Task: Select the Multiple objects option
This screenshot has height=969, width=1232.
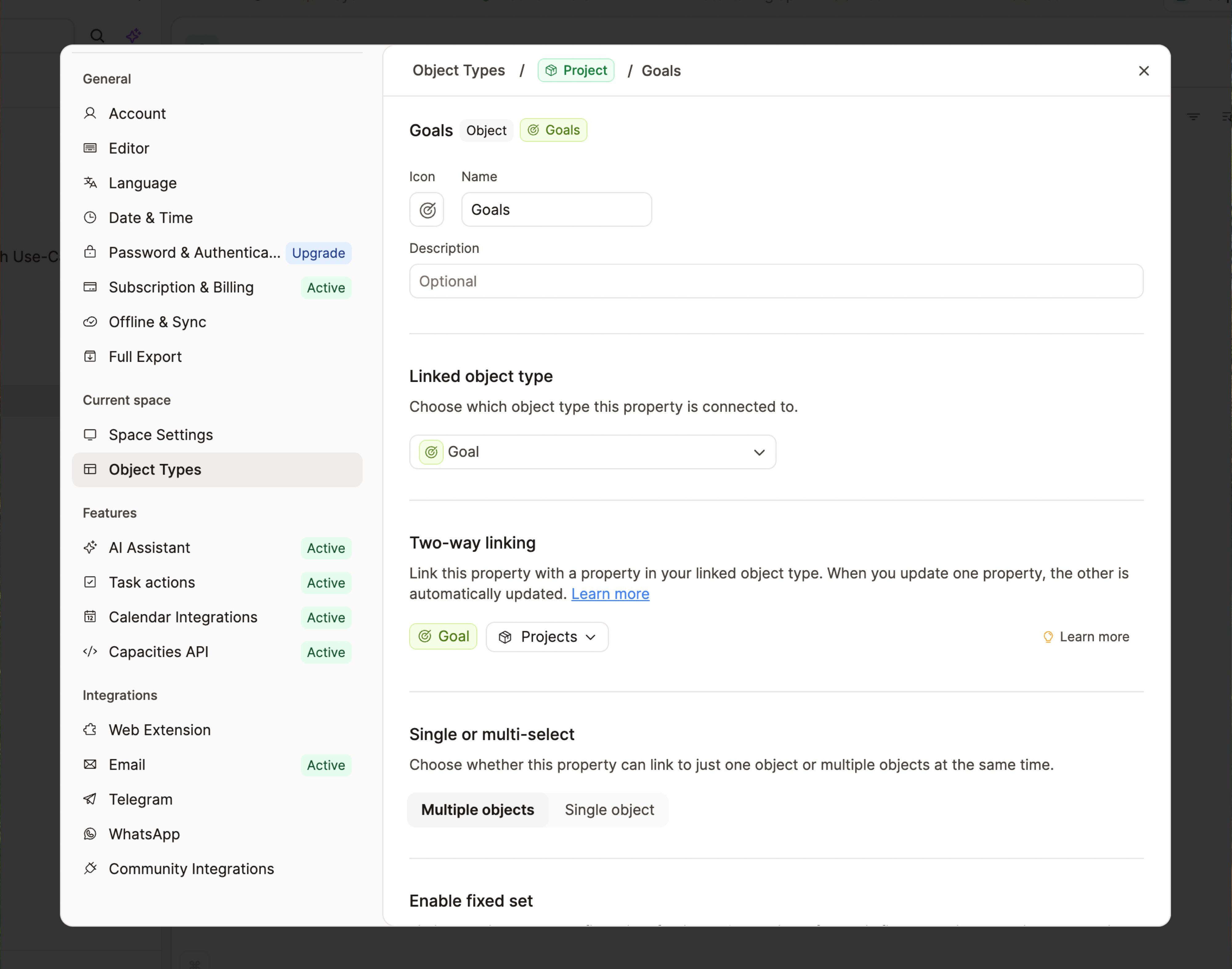Action: click(478, 809)
